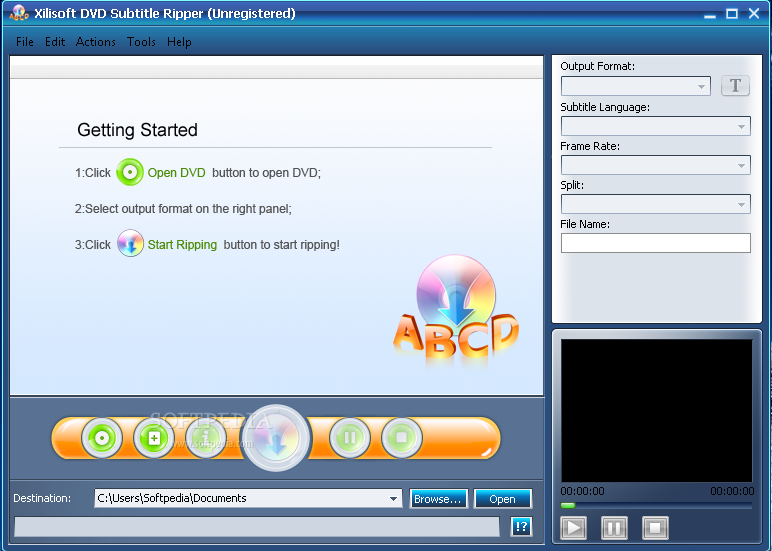Click the Open destination folder button

point(503,499)
